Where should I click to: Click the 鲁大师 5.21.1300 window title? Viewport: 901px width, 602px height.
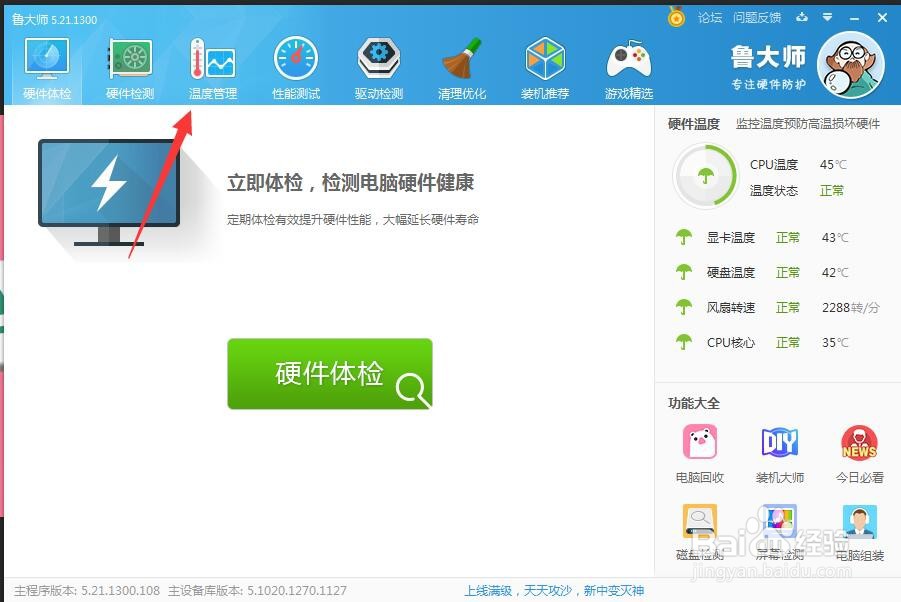55,20
